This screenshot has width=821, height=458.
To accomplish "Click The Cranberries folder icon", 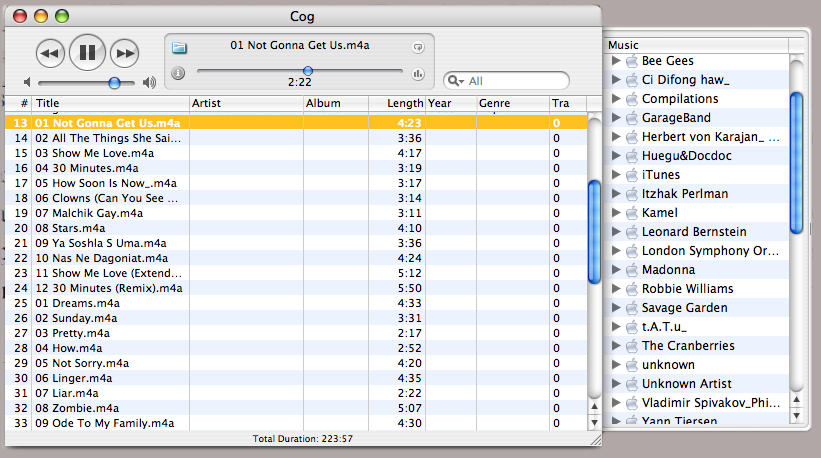I will point(632,346).
